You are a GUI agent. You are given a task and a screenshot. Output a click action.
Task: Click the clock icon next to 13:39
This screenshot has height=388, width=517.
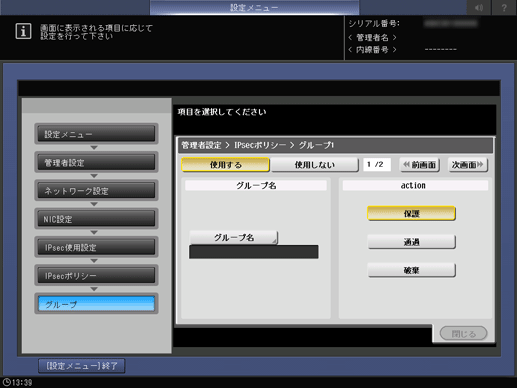(6, 382)
